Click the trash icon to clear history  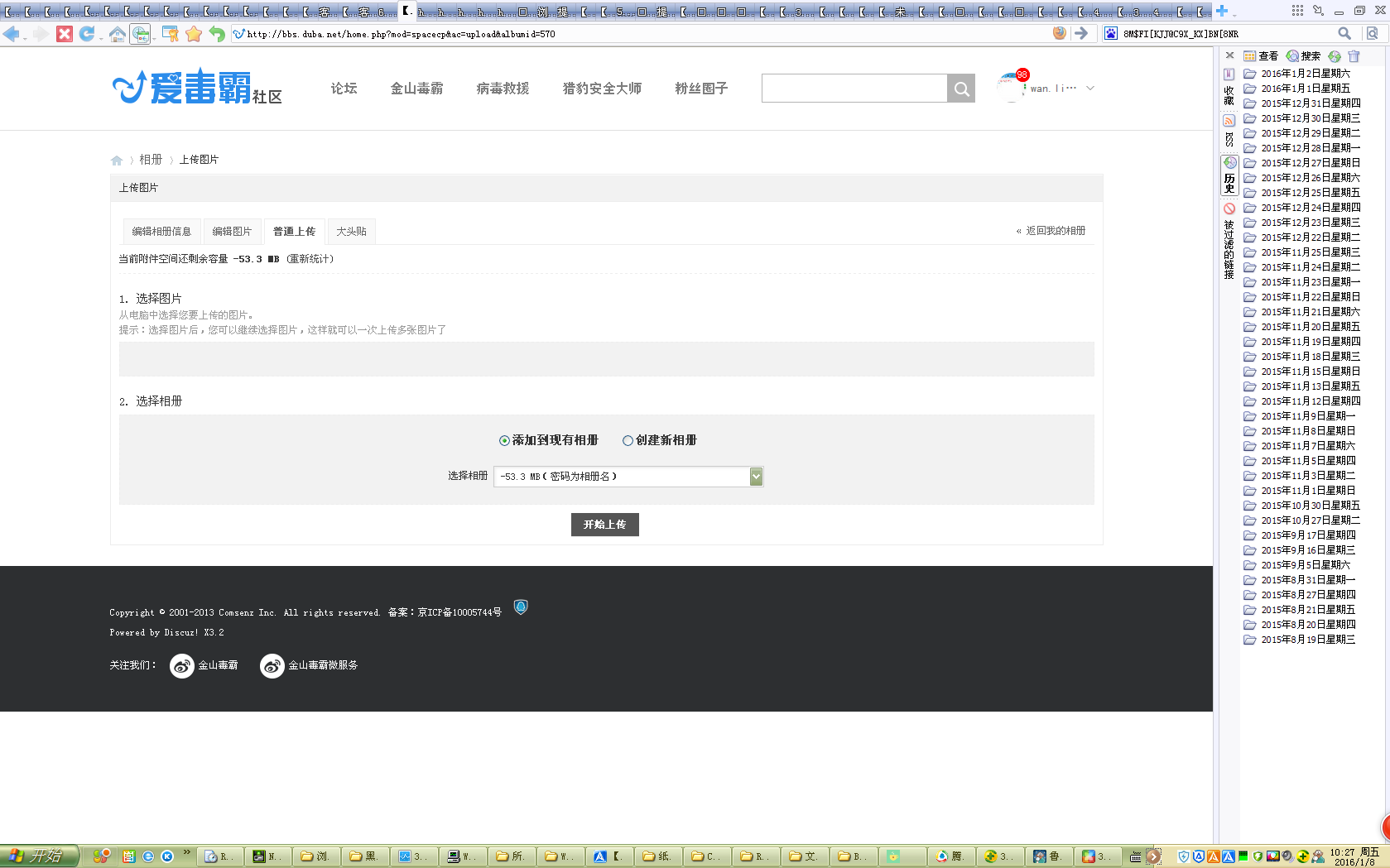pos(1354,56)
